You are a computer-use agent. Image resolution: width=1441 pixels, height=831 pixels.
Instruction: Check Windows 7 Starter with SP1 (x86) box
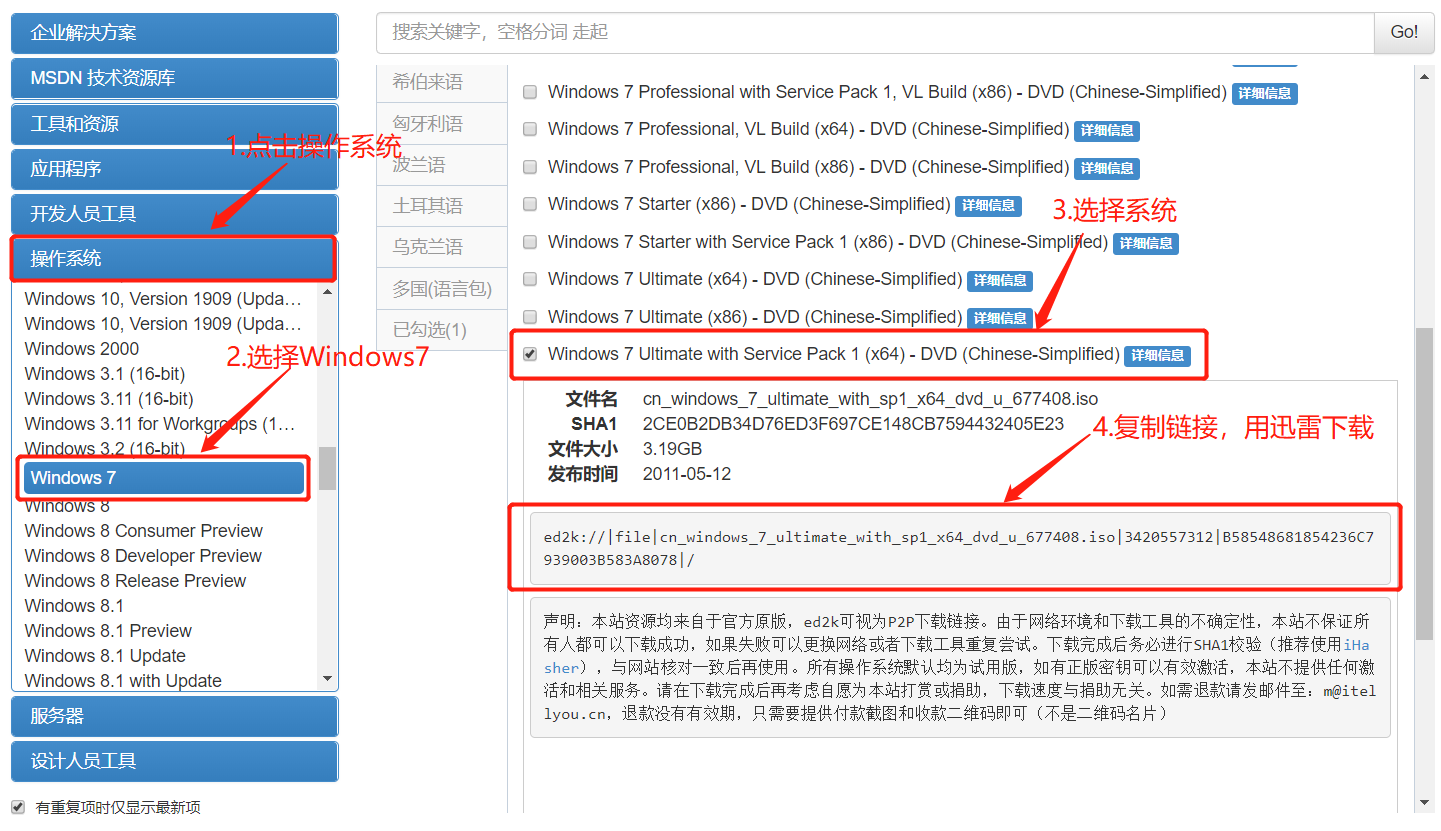[530, 242]
